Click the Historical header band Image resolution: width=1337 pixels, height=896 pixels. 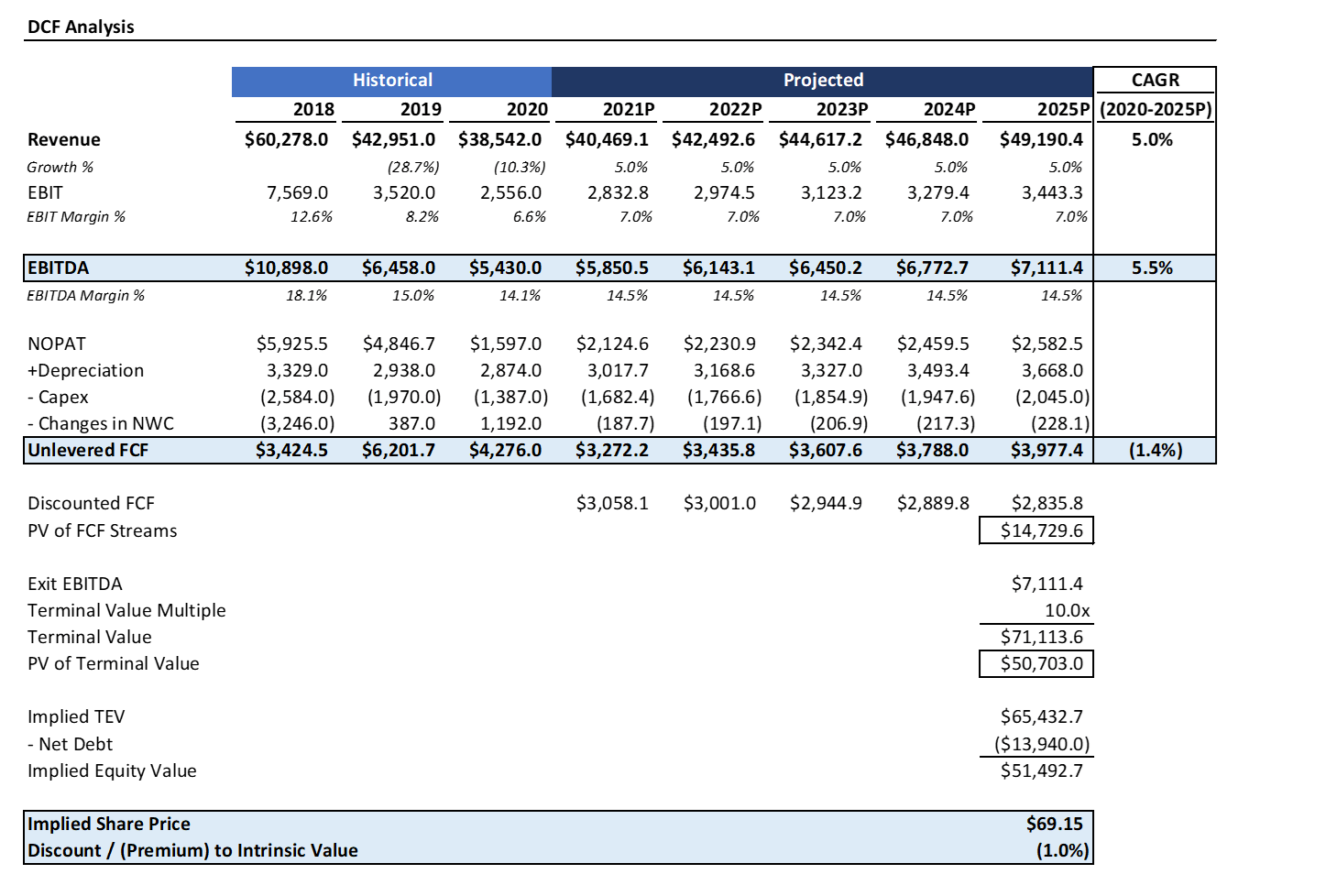(392, 80)
